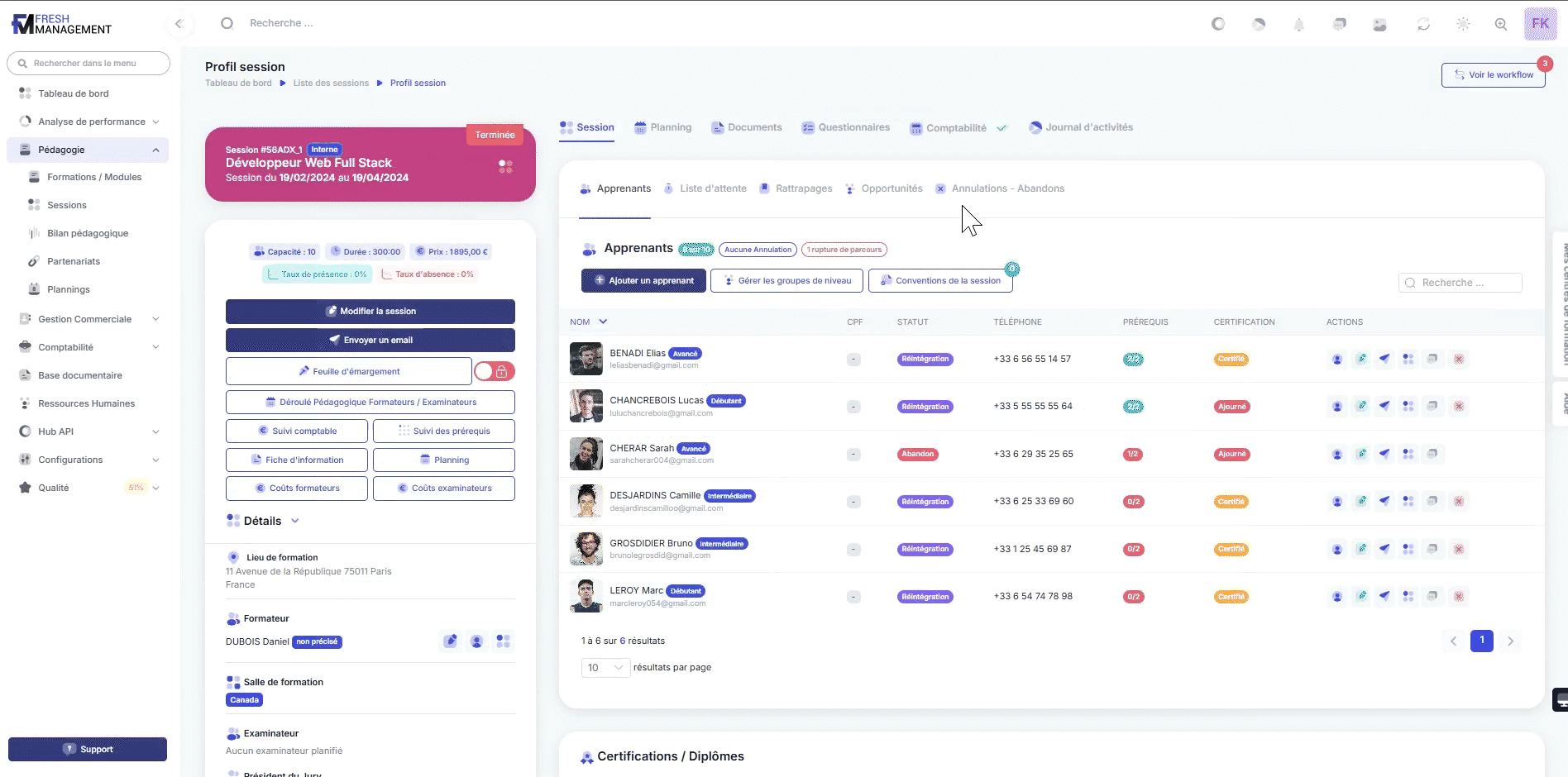Click the send icon in the LEROY Marc row

1384,596
